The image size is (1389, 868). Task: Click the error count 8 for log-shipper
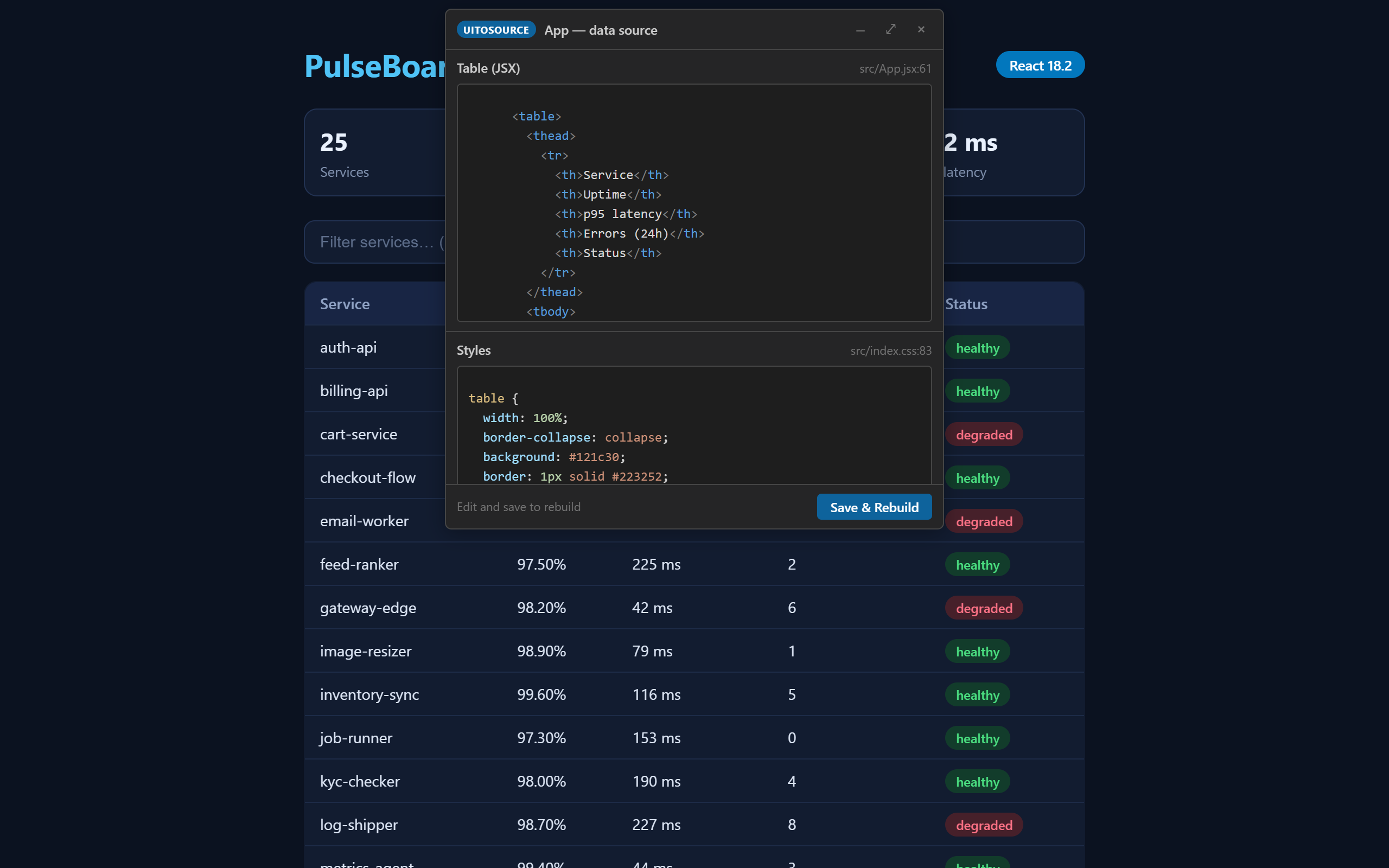(x=792, y=825)
